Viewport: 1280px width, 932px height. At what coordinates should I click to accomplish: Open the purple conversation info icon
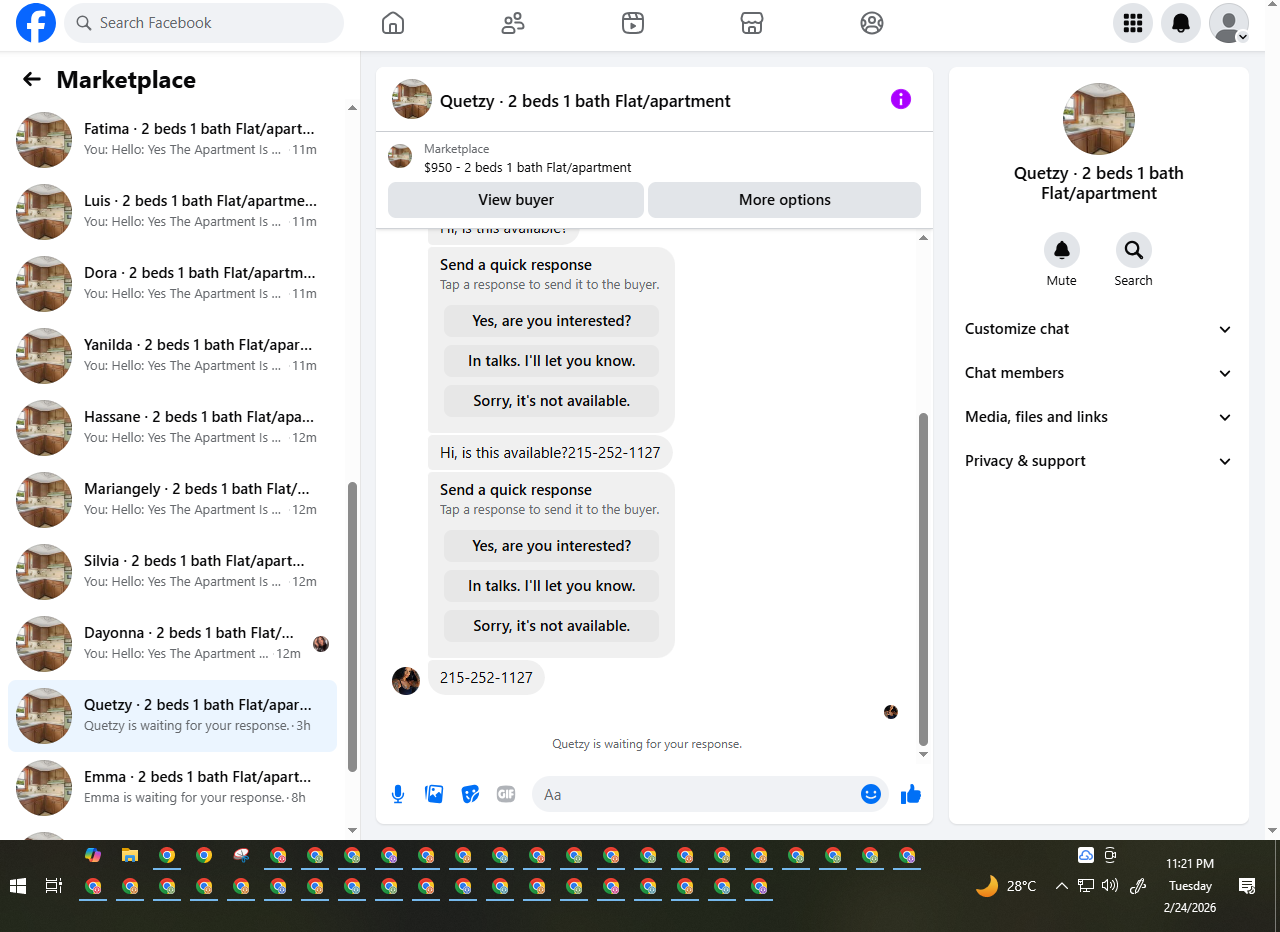point(901,99)
